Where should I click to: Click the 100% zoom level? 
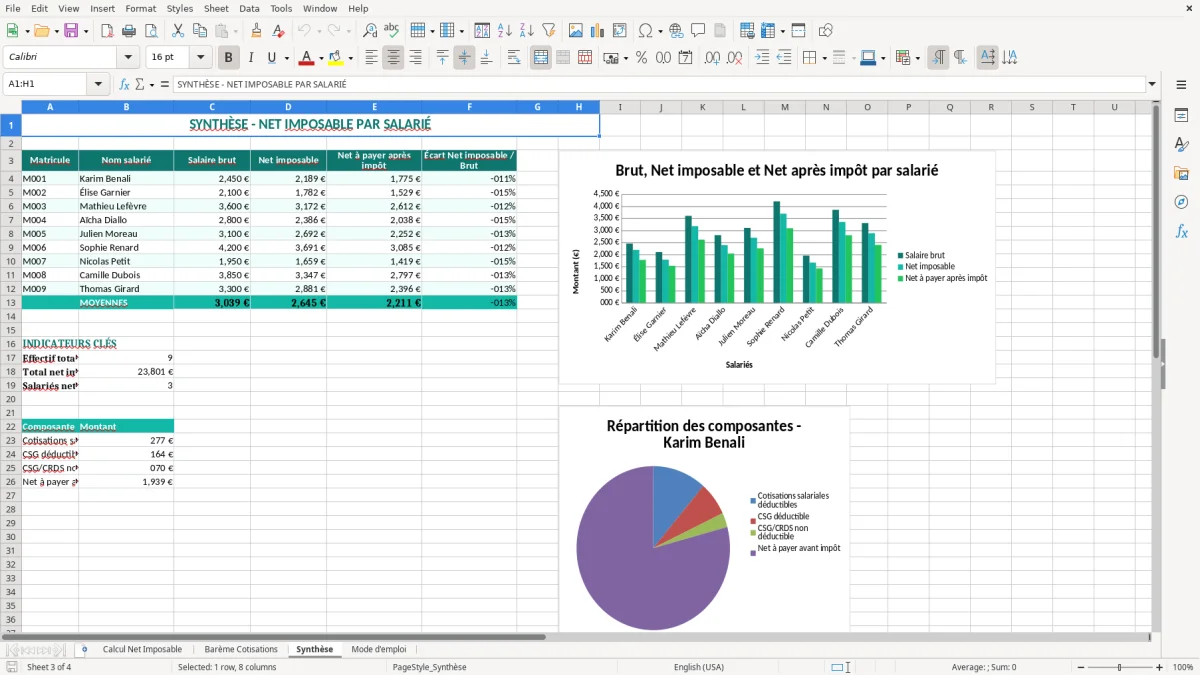1183,667
